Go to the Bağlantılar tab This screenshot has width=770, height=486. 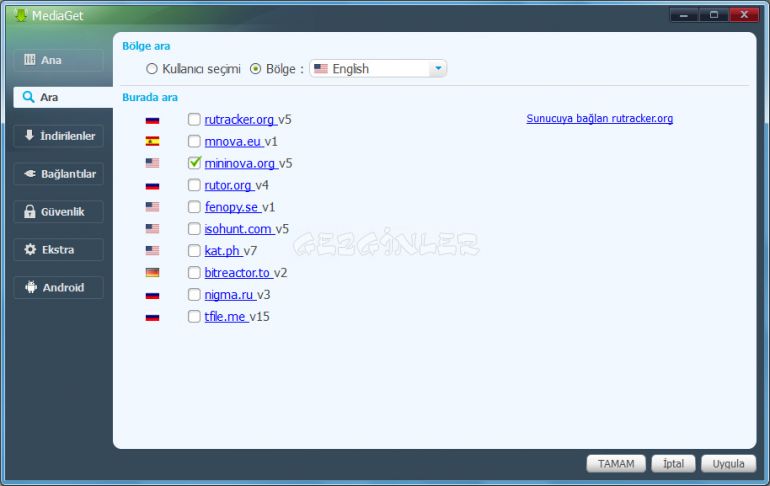pyautogui.click(x=58, y=174)
